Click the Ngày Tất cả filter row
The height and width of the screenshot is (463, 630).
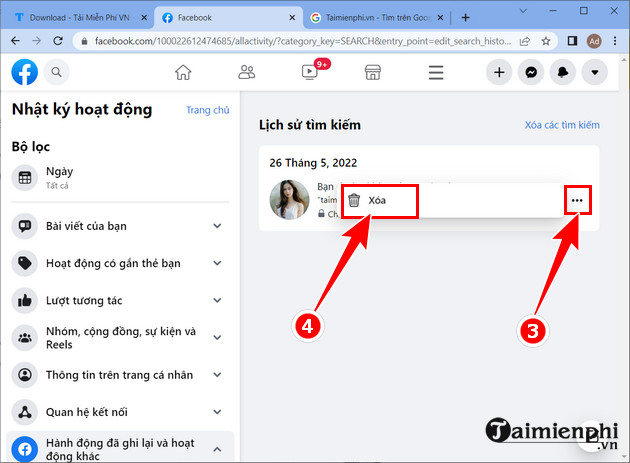(120, 178)
